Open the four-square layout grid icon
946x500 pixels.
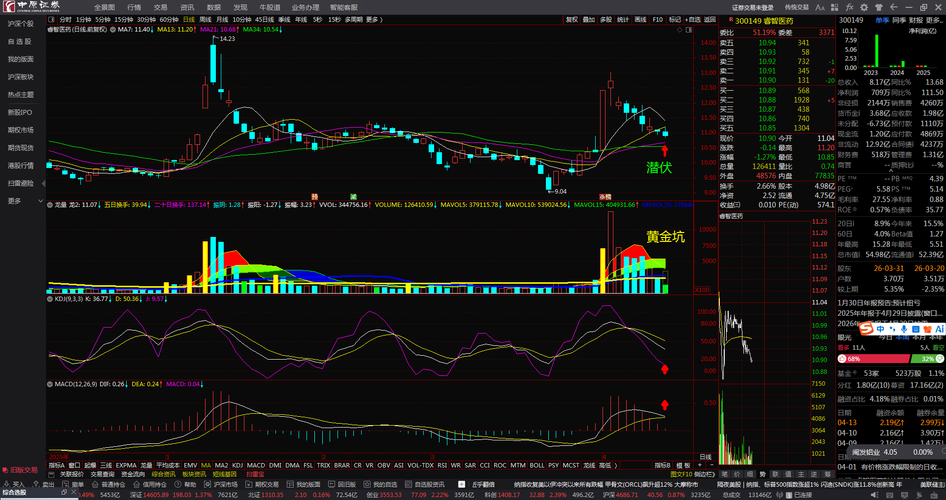(x=834, y=8)
